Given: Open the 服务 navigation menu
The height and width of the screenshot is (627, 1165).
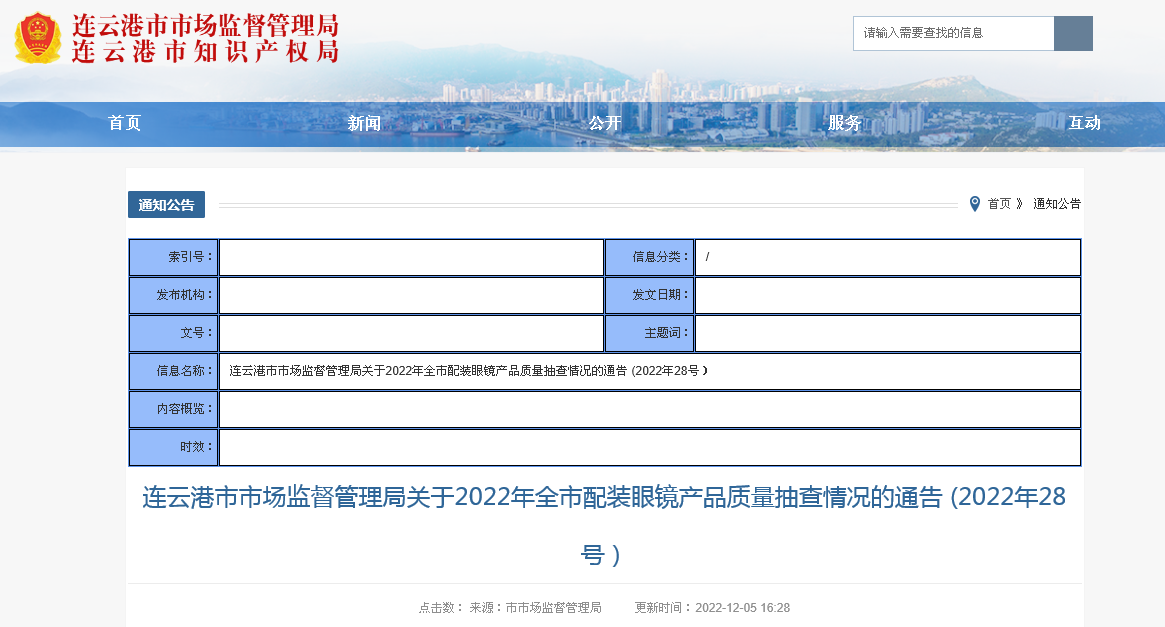Looking at the screenshot, I should click(x=844, y=123).
